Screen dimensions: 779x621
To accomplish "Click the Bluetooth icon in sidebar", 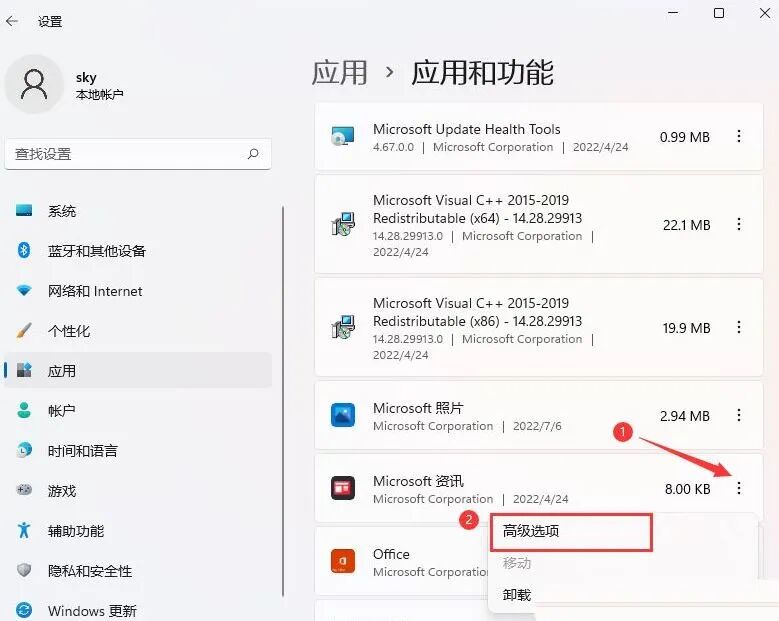I will point(24,250).
